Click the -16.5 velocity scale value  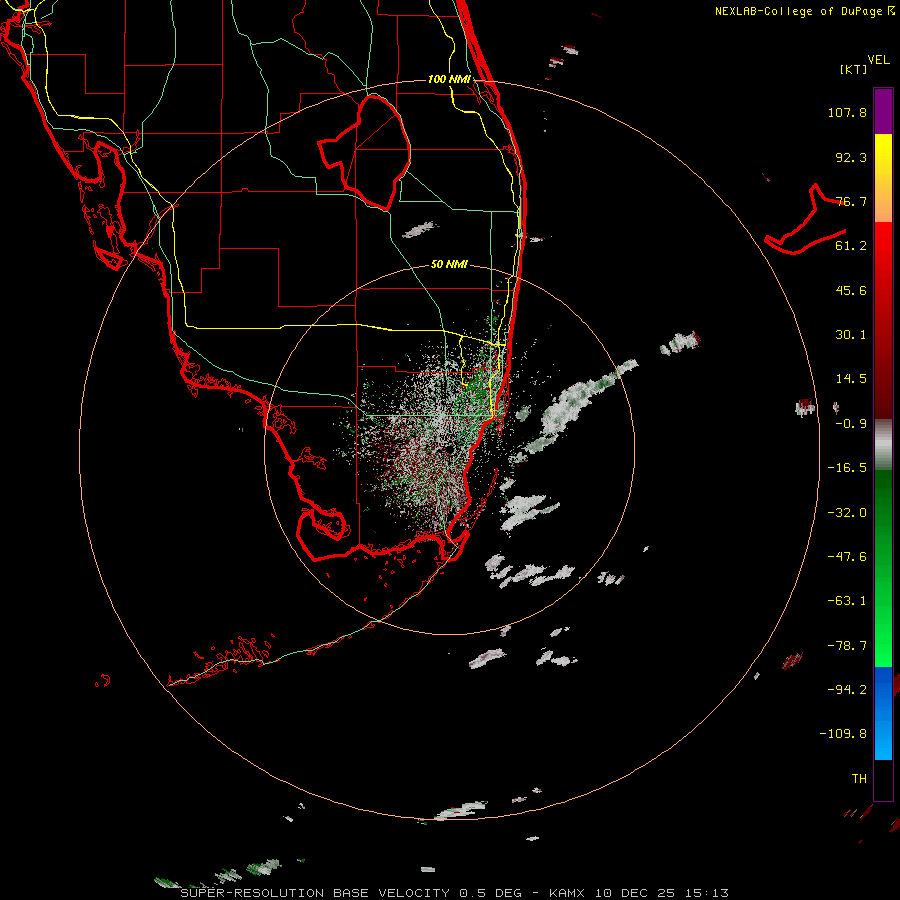tap(847, 468)
